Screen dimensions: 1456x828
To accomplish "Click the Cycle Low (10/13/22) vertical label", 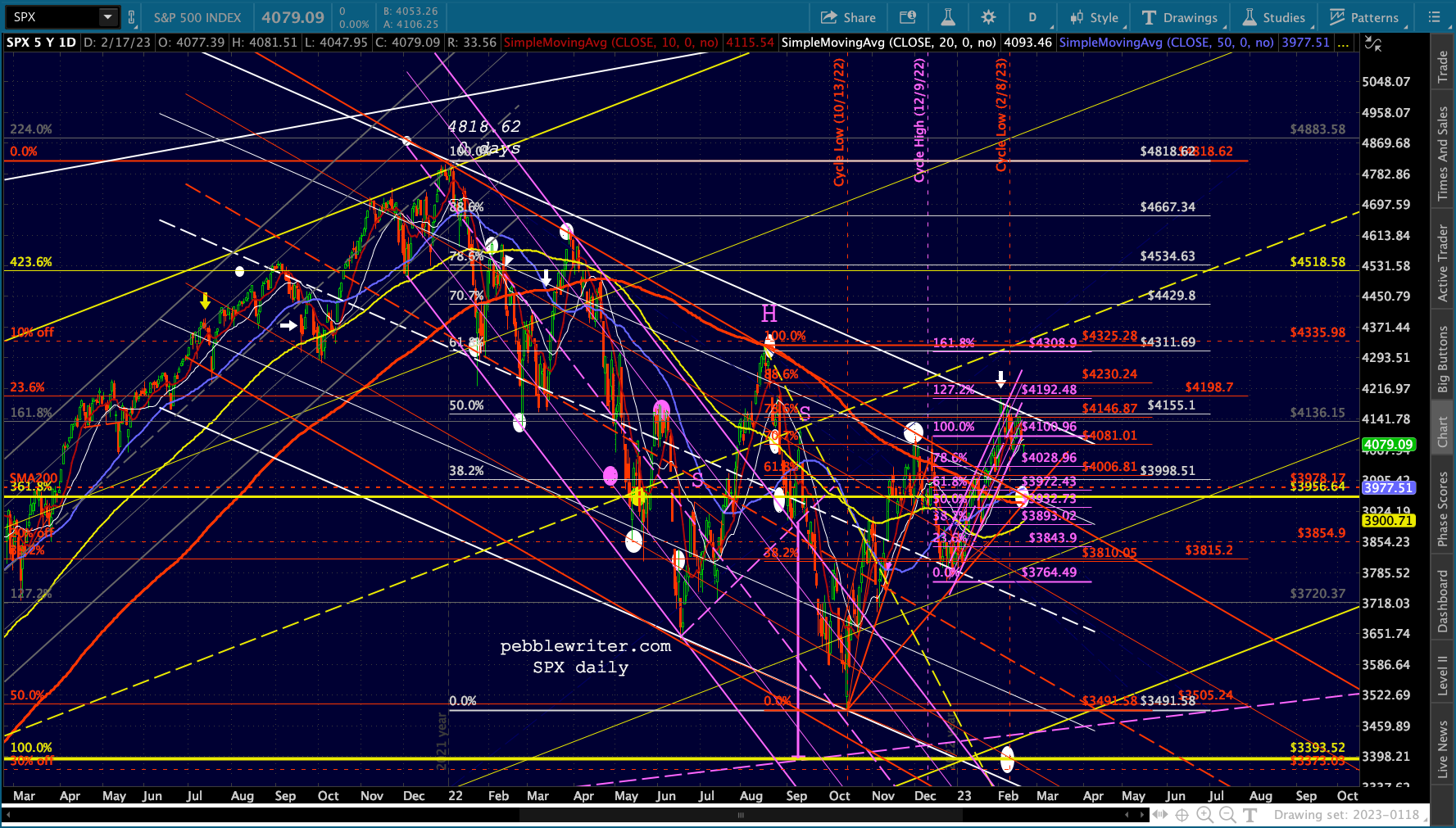I will click(x=839, y=122).
